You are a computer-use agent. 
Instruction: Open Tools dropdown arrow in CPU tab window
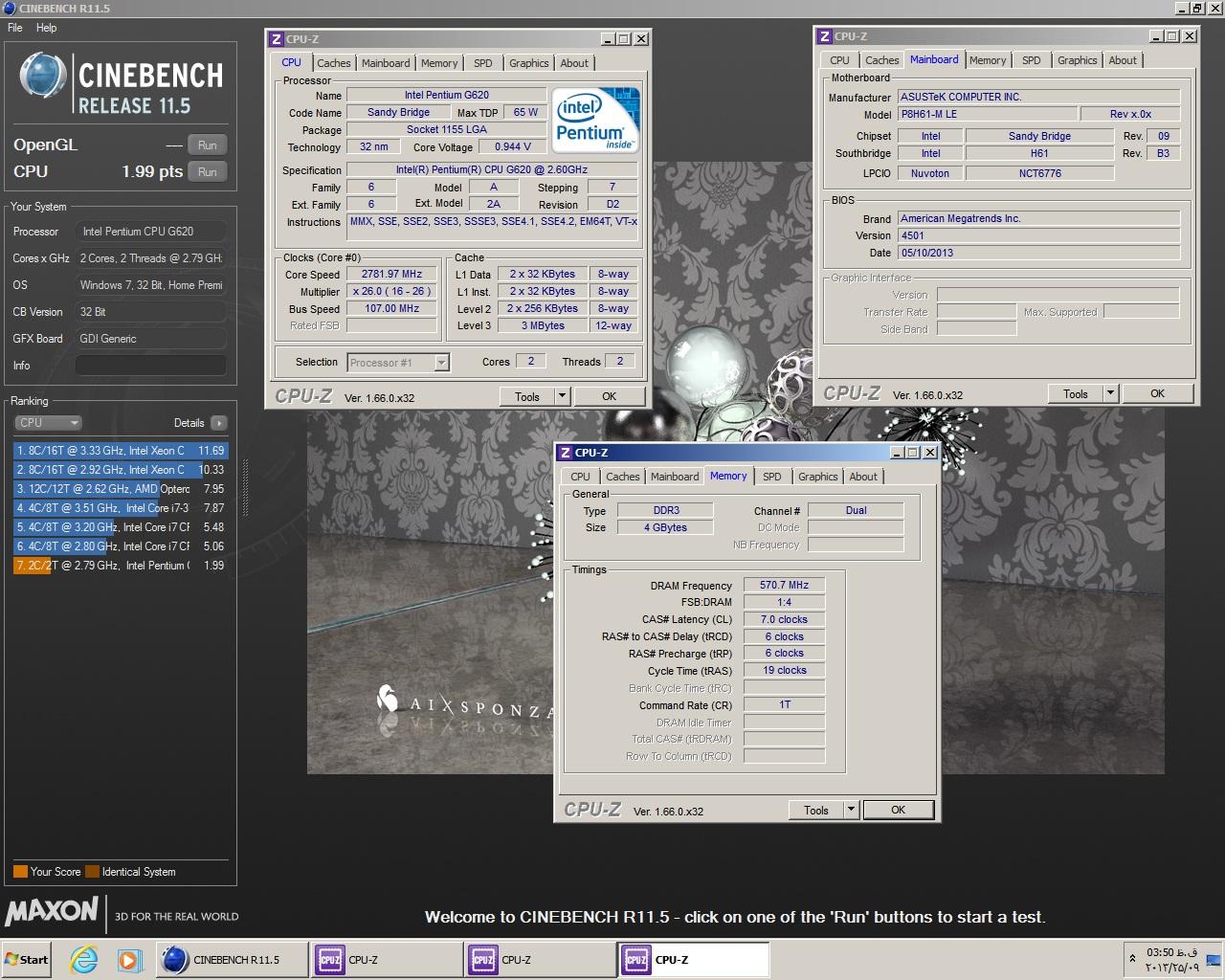tap(562, 396)
